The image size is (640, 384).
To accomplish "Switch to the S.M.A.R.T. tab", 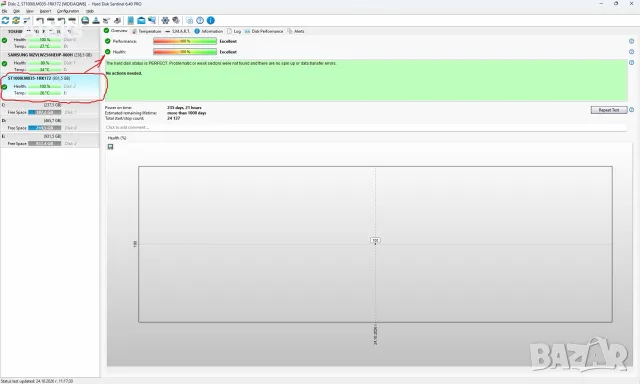I will pyautogui.click(x=177, y=31).
